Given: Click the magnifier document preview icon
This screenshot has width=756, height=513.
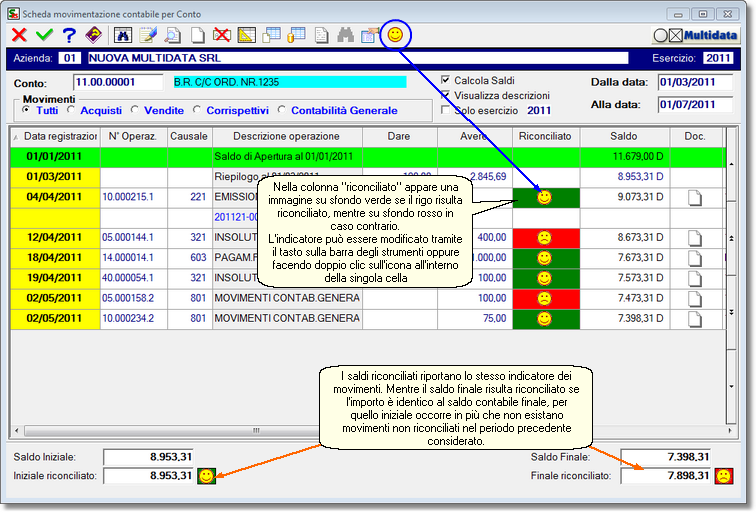Looking at the screenshot, I should click(x=172, y=35).
